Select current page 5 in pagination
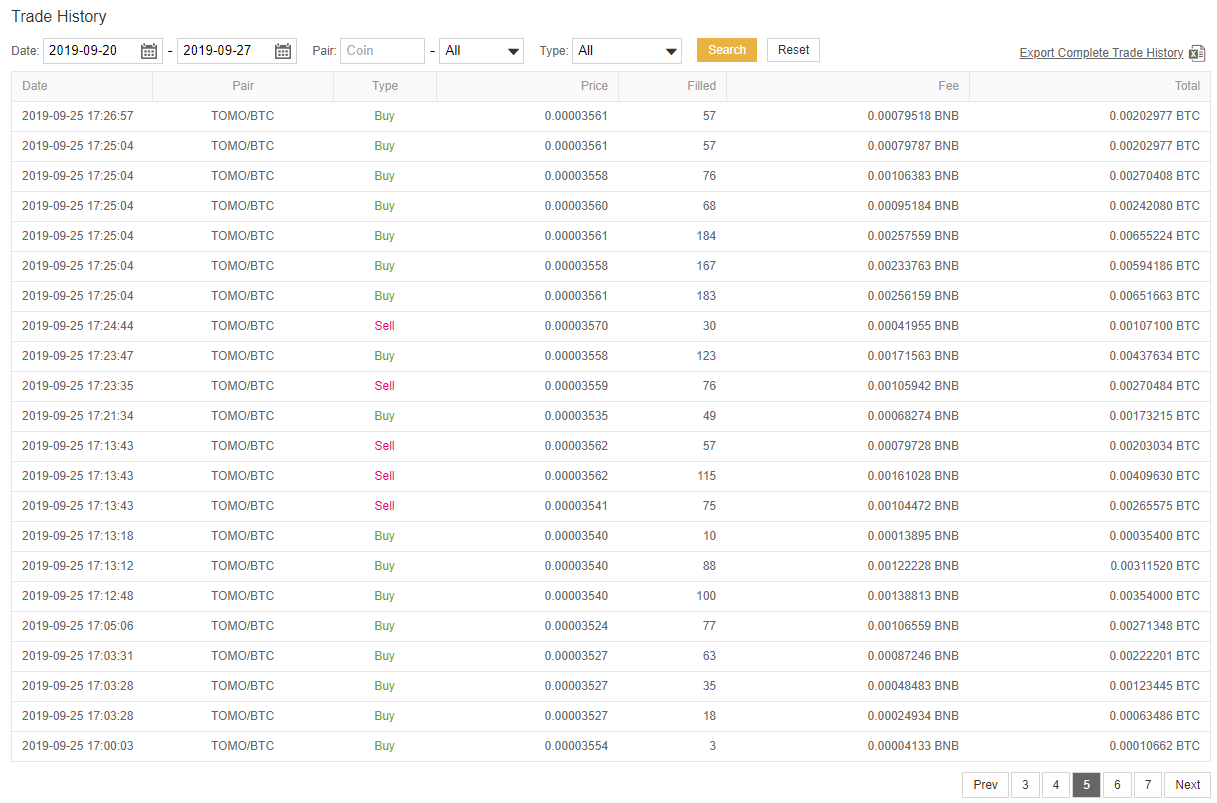Image resolution: width=1217 pixels, height=803 pixels. coord(1087,785)
